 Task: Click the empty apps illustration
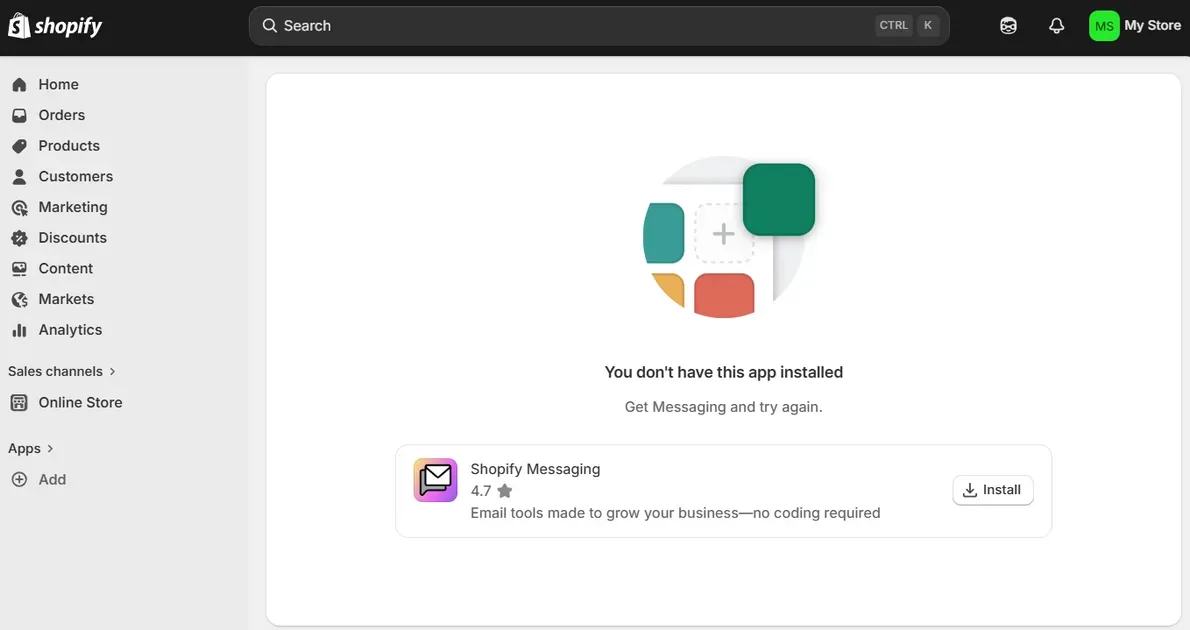[729, 237]
